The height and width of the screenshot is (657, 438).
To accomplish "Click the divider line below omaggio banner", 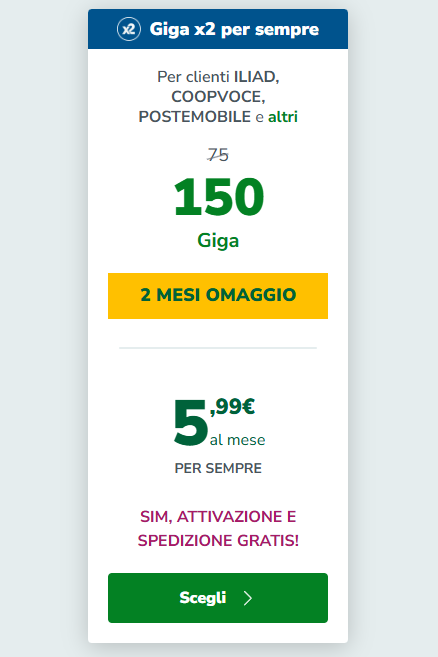I will (x=218, y=347).
